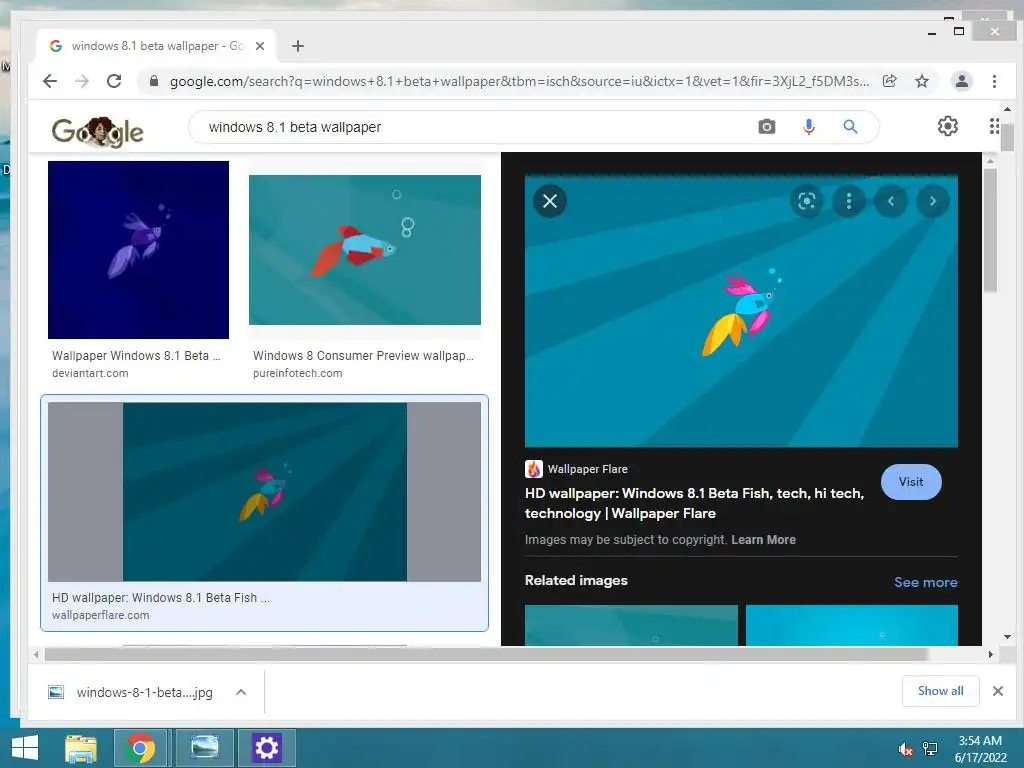Screen dimensions: 1024x768
Task: Start voice search with microphone
Action: (808, 127)
